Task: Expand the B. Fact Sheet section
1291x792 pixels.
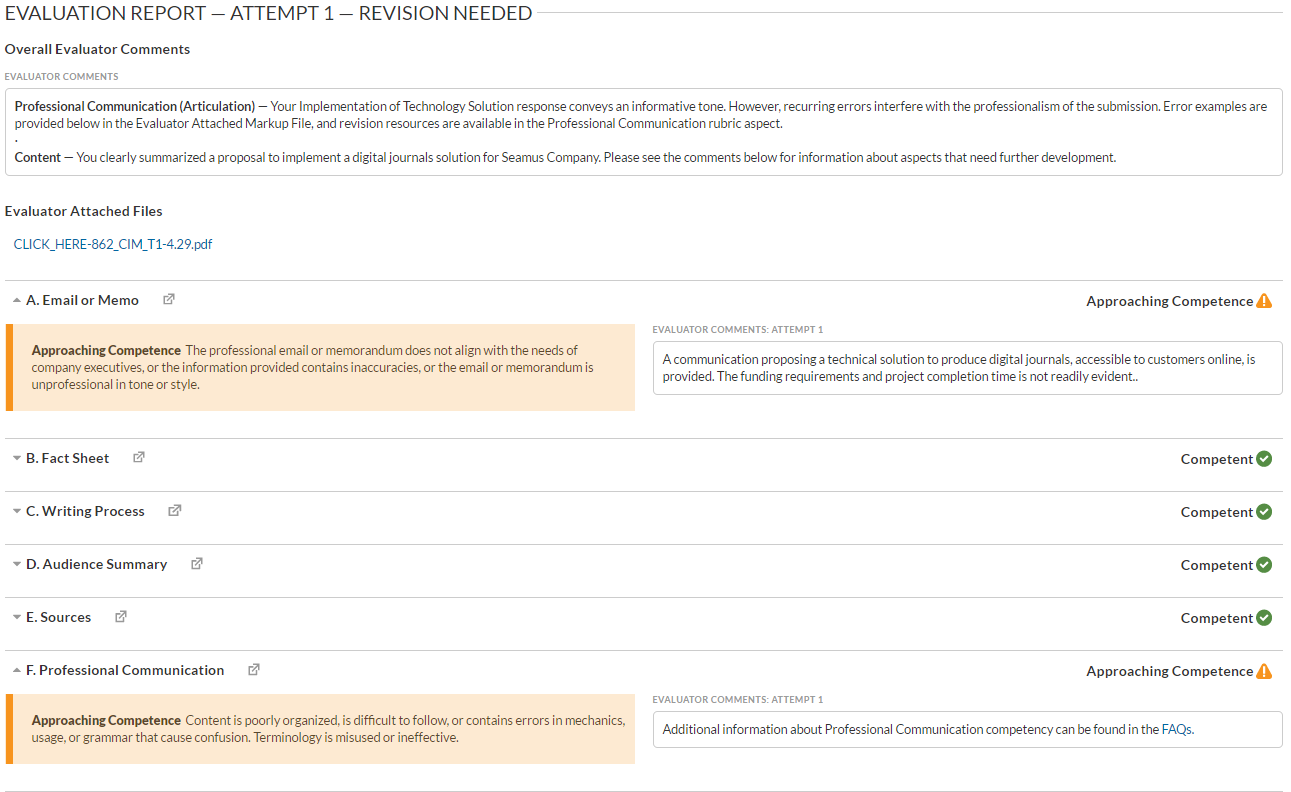Action: pos(17,458)
